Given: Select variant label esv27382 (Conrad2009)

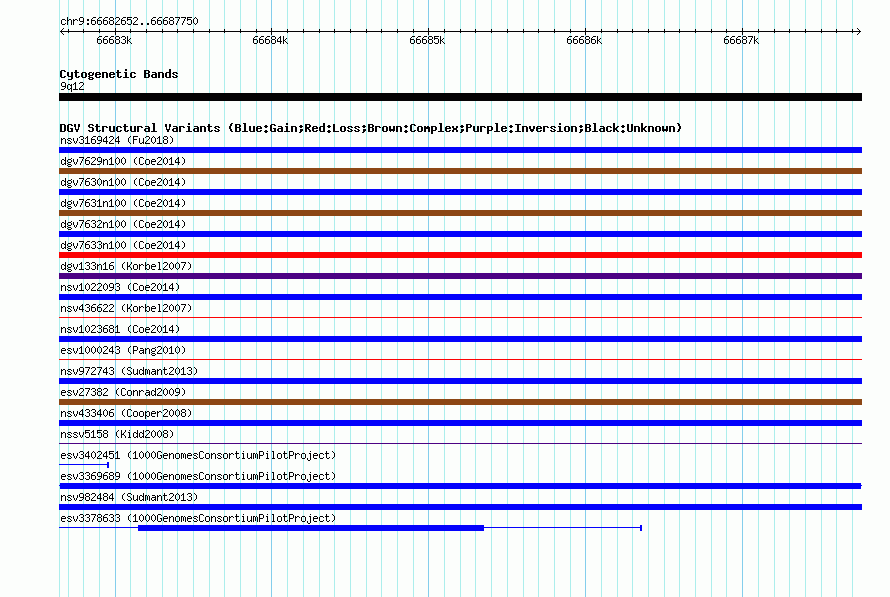Looking at the screenshot, I should [123, 392].
